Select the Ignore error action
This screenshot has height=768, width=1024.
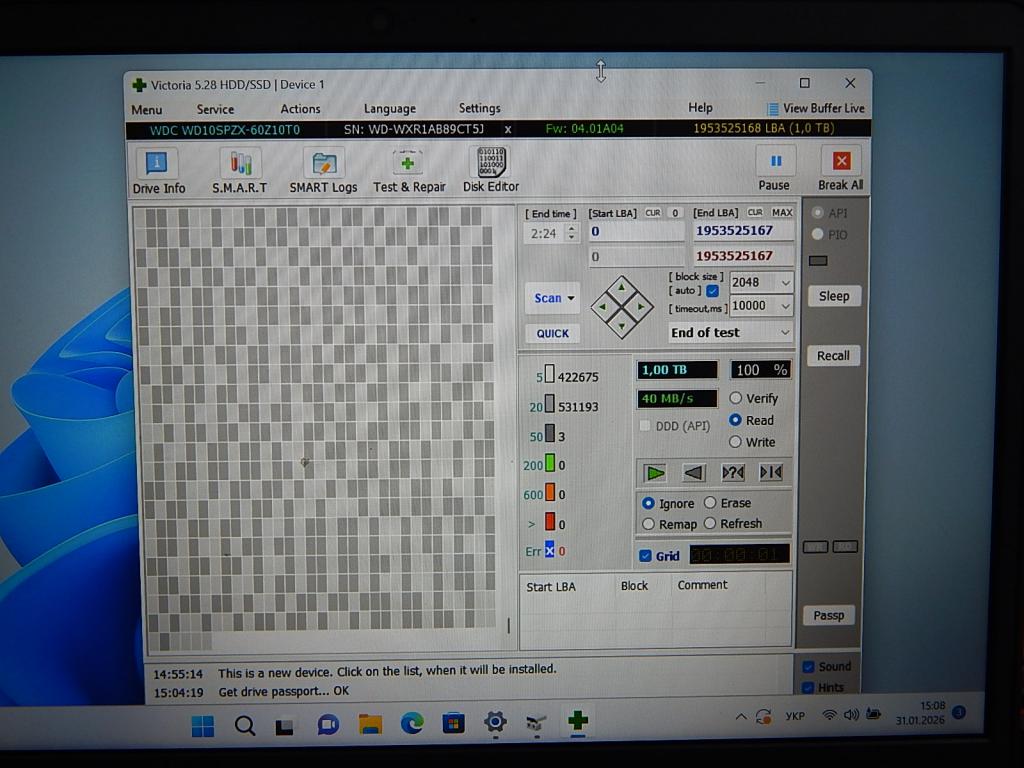[648, 504]
